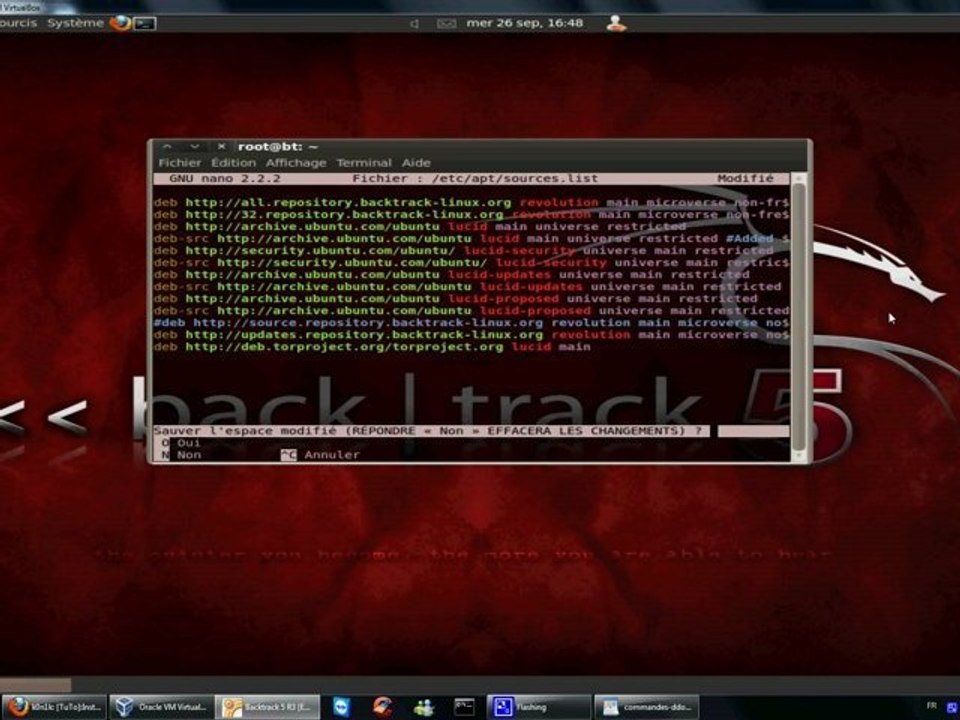Open Aide menu in terminal
This screenshot has height=720, width=960.
(416, 163)
